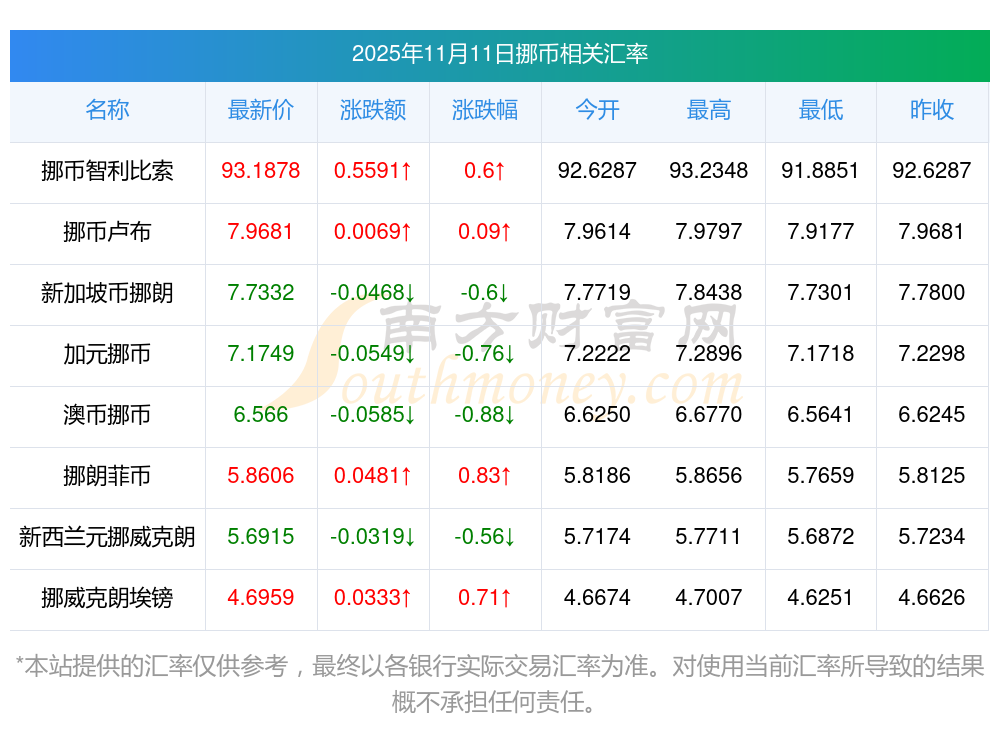Viewport: 1000px width, 733px height.
Task: Click latest price 5.8606
Action: point(261,475)
